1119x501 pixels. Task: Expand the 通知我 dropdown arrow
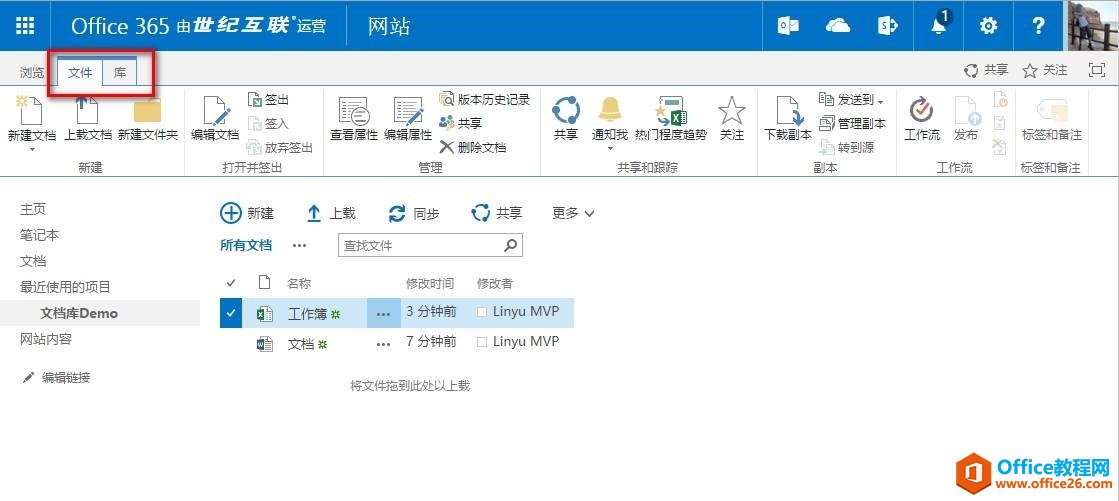[x=610, y=149]
